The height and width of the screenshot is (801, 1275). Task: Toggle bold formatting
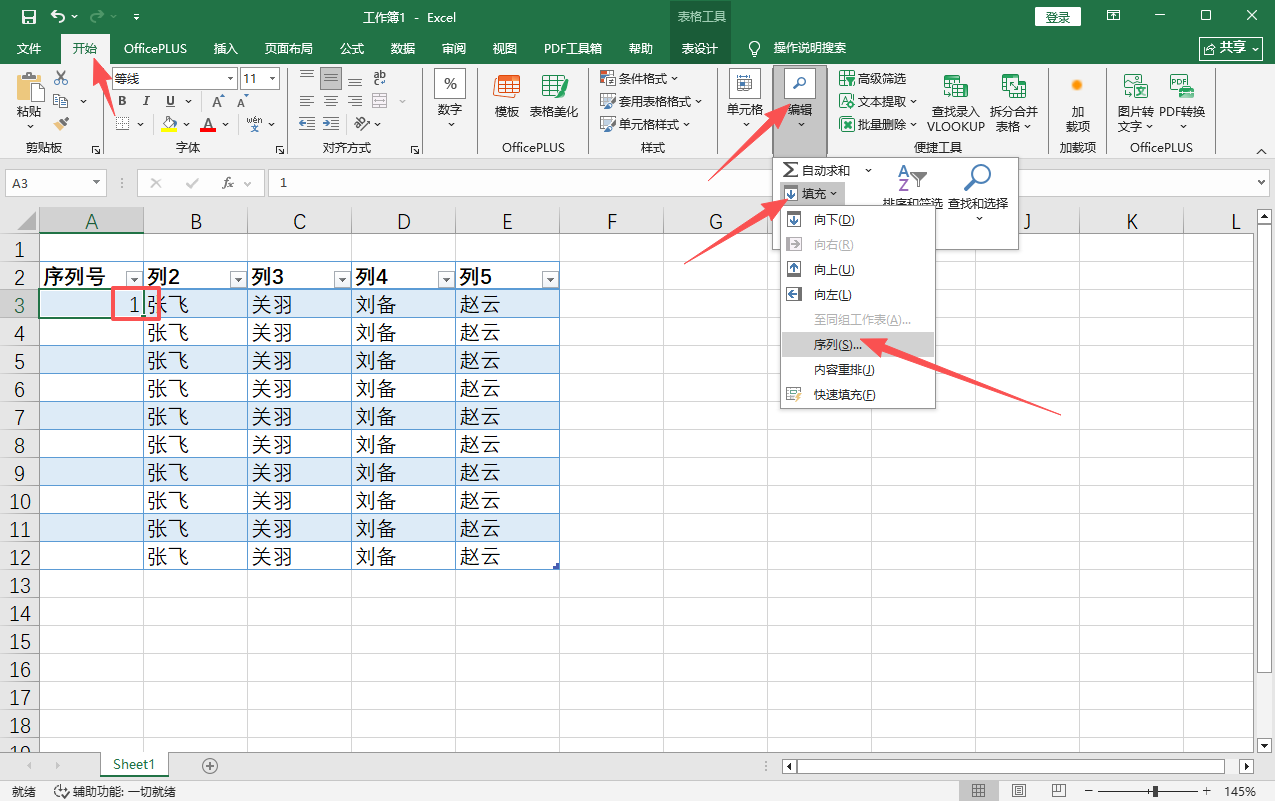122,101
